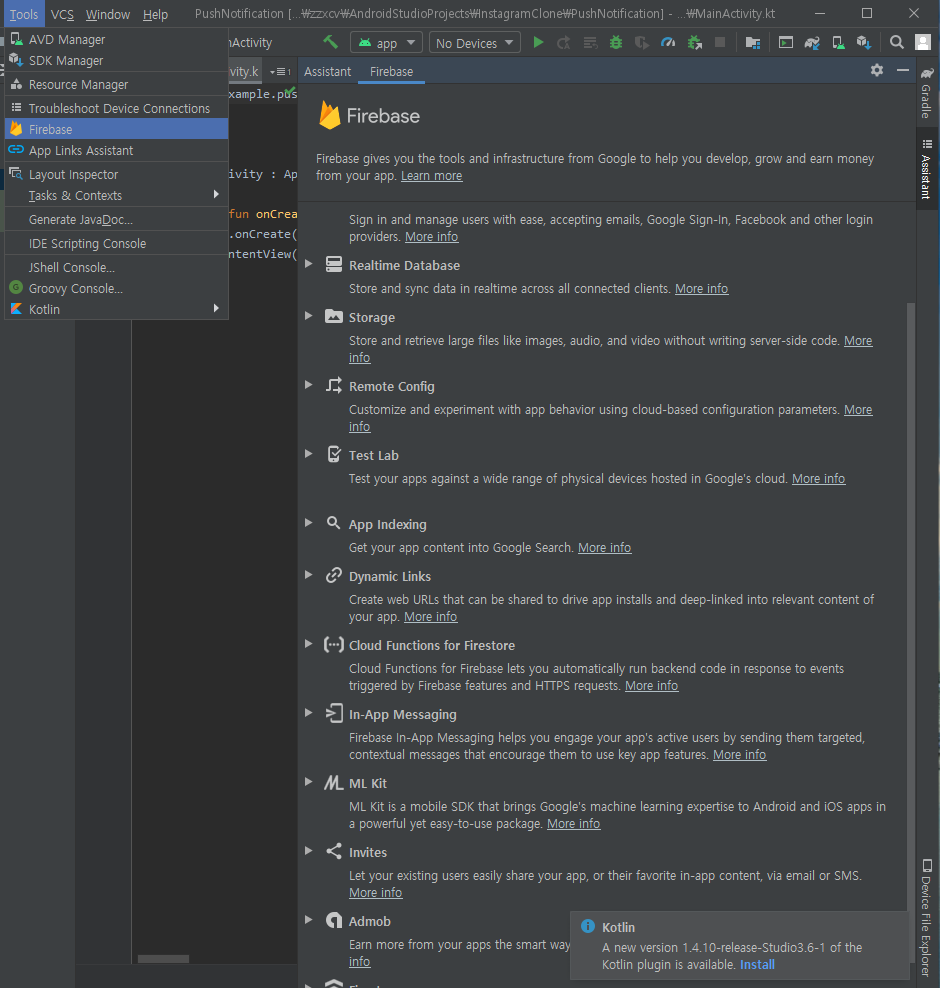Open AVD Manager icon in toolbar
The image size is (940, 988).
click(x=838, y=42)
